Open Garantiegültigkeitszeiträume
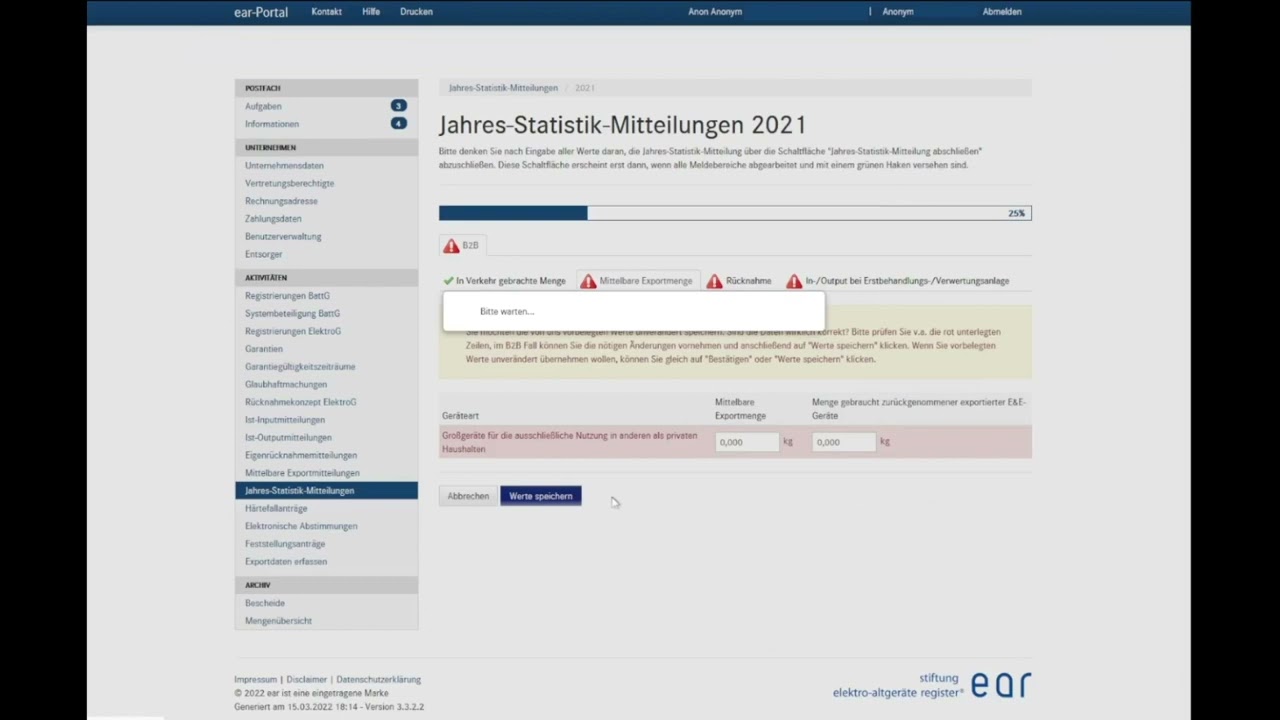The width and height of the screenshot is (1280, 720). (300, 367)
